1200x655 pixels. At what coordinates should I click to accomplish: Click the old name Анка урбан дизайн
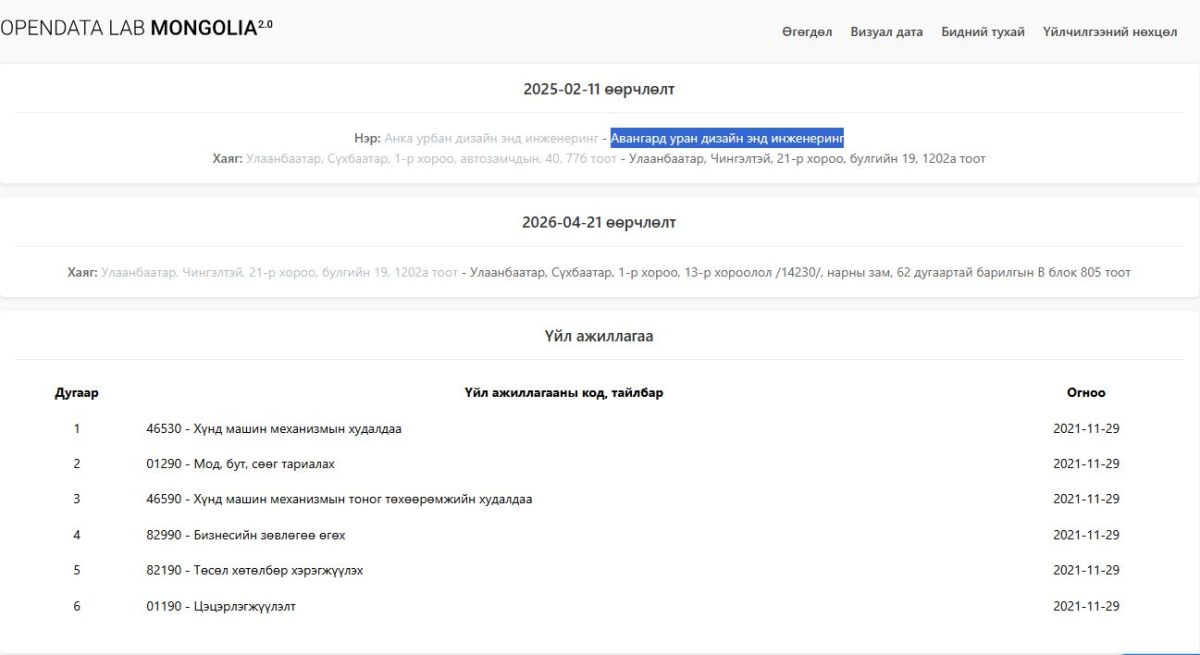490,138
